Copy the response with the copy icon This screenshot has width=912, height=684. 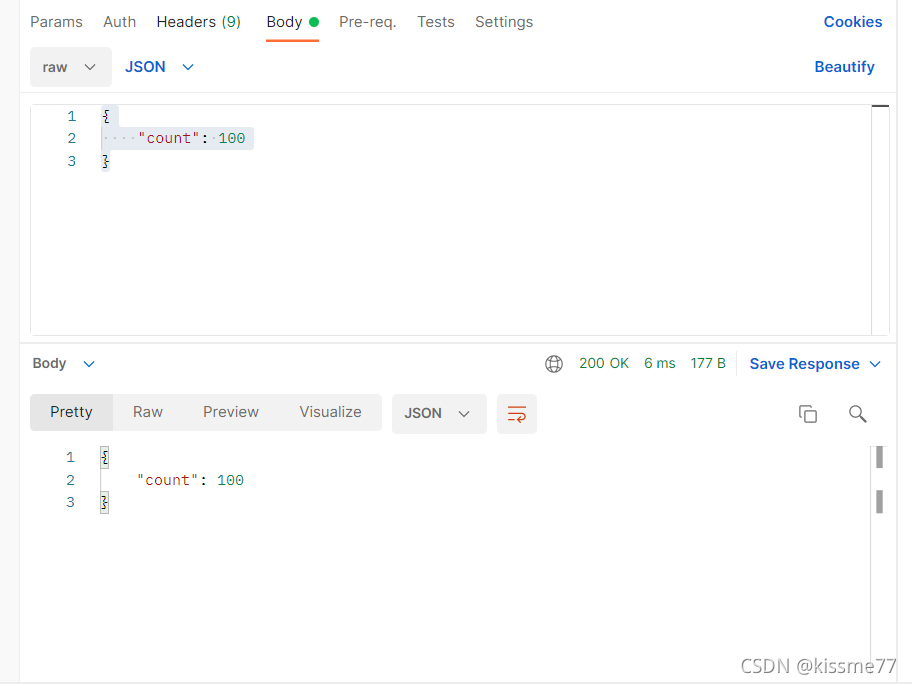click(x=807, y=414)
